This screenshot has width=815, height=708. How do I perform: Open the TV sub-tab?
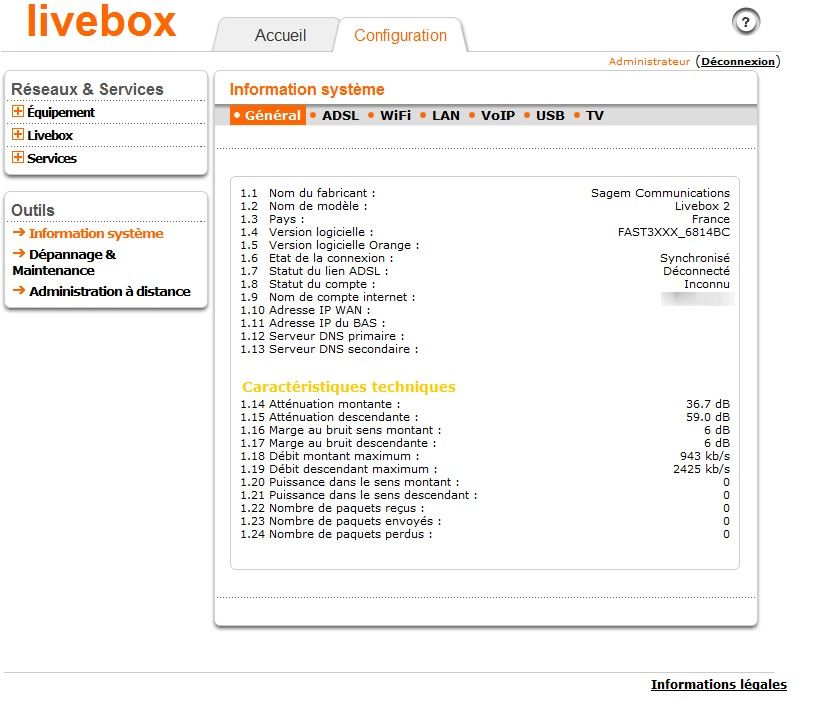(x=595, y=115)
